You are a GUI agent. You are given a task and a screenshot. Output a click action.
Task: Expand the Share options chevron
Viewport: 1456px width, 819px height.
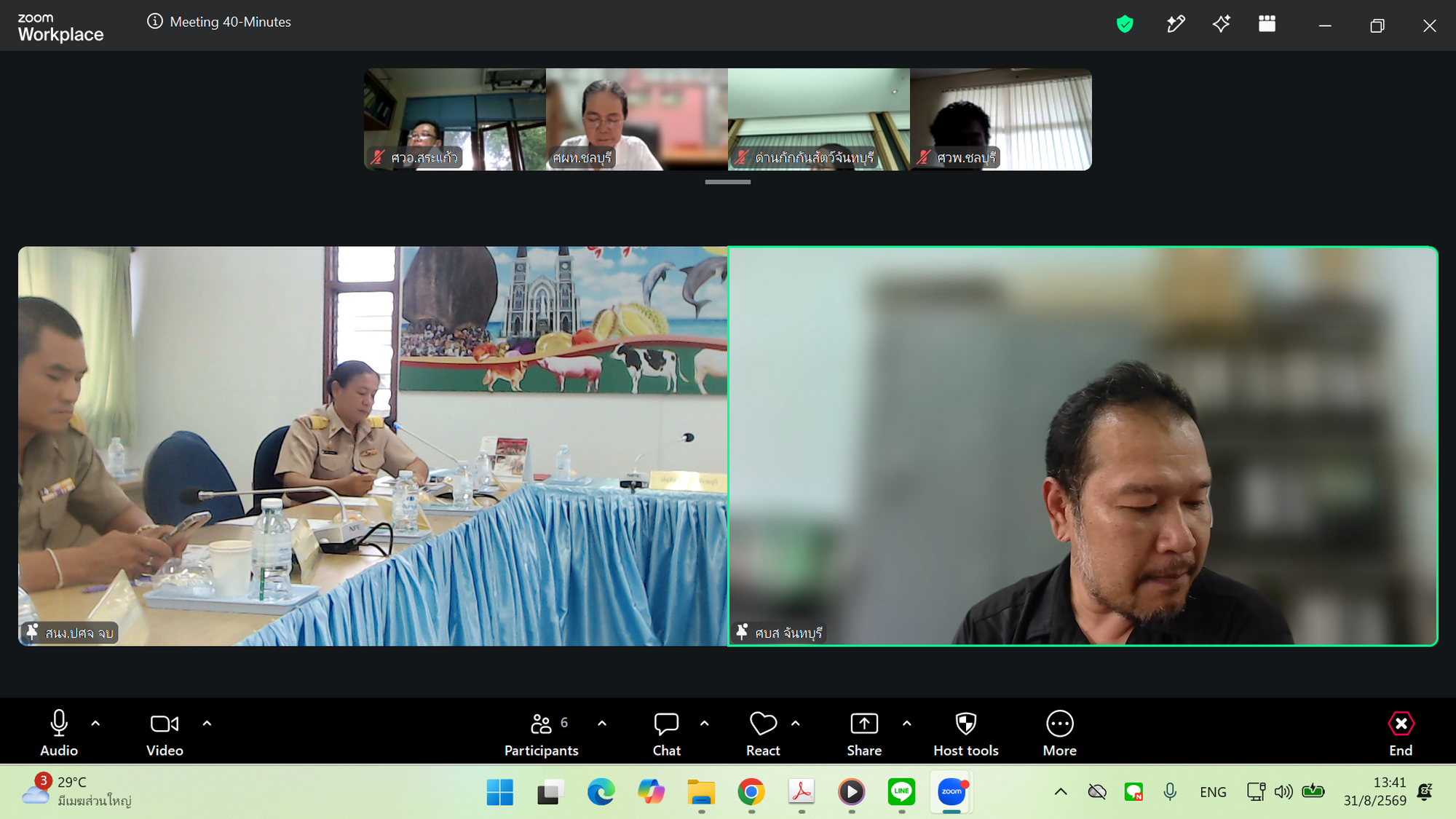[906, 723]
